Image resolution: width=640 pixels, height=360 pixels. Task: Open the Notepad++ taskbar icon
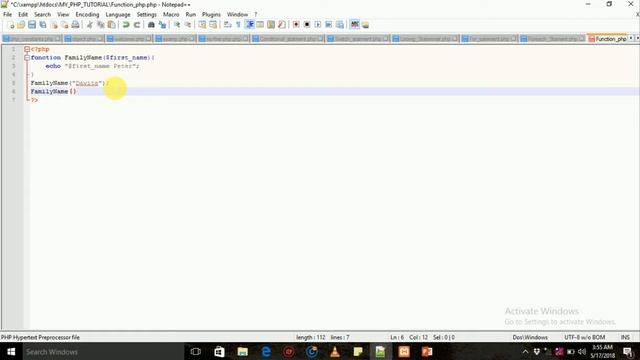(x=380, y=351)
